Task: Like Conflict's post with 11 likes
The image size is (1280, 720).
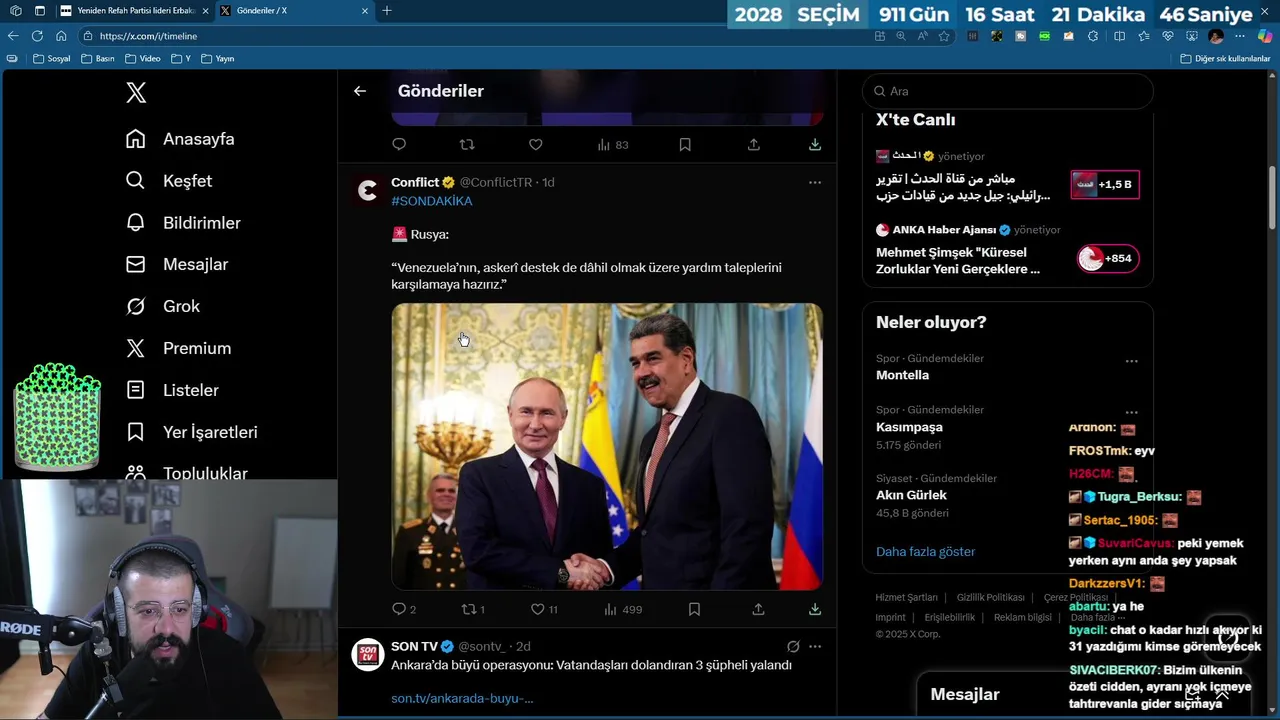Action: (544, 609)
